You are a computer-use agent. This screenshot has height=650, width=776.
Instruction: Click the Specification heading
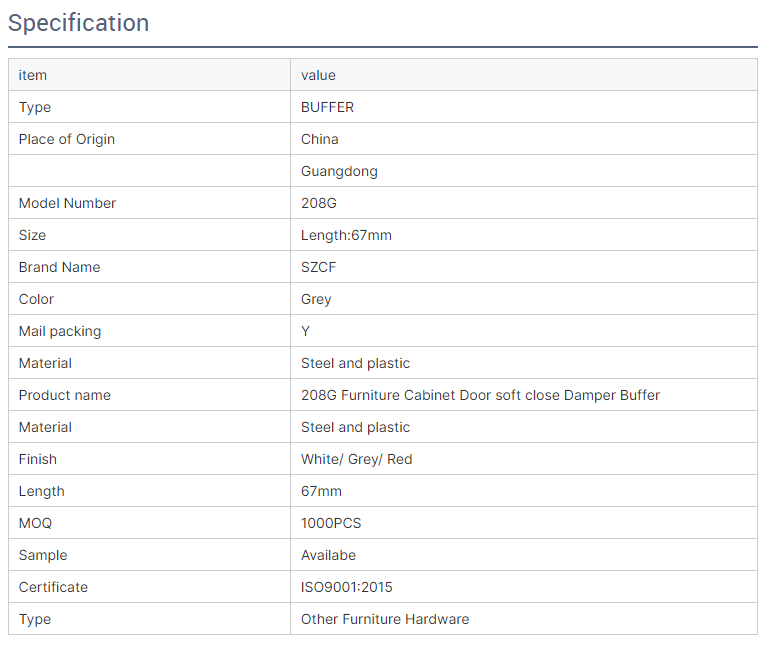point(79,23)
